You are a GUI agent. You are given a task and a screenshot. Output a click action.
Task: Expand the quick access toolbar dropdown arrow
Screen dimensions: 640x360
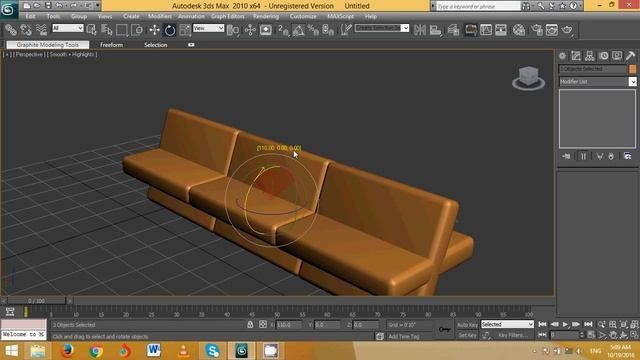pyautogui.click(x=98, y=6)
